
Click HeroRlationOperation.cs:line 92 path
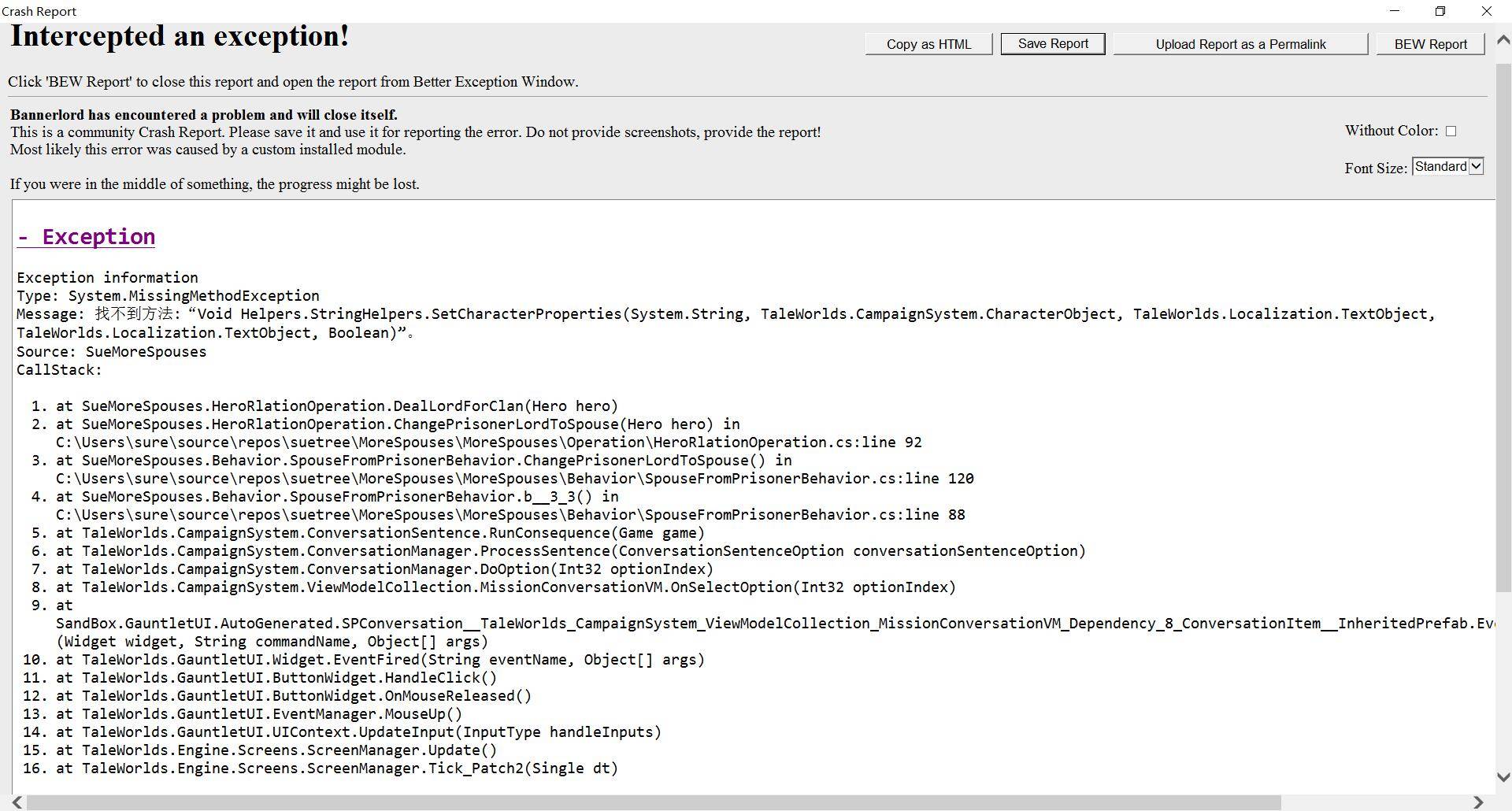point(488,443)
